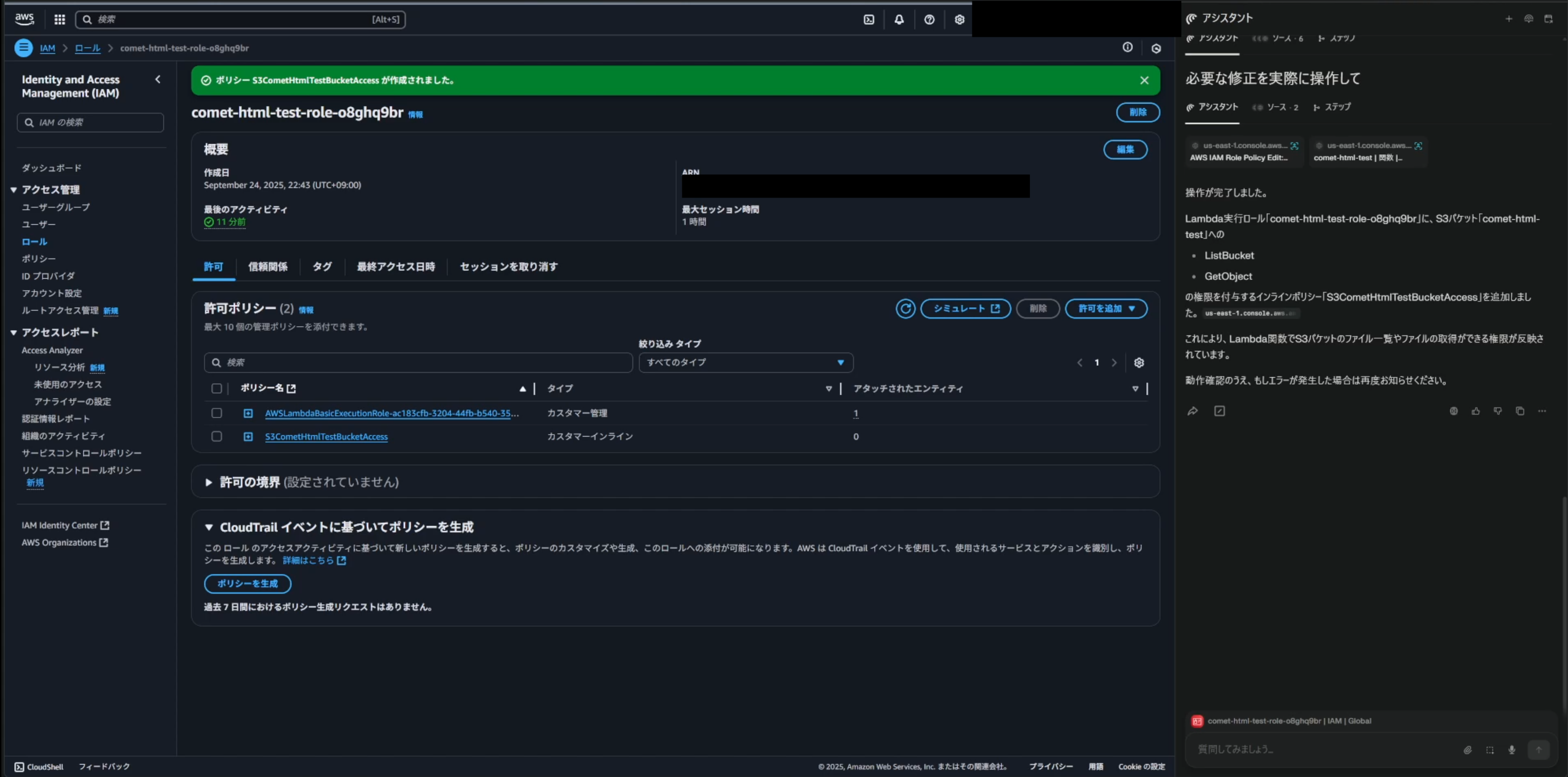Refresh the permission policies list
Viewport: 1568px width, 777px height.
coord(905,309)
